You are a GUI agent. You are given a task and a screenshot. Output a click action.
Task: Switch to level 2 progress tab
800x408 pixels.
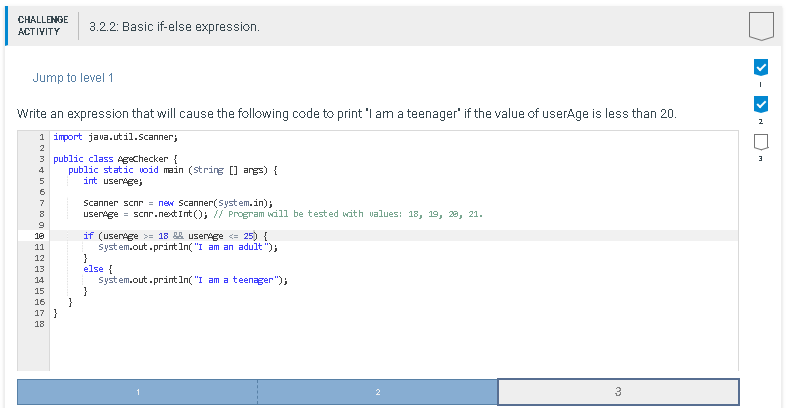click(x=378, y=392)
